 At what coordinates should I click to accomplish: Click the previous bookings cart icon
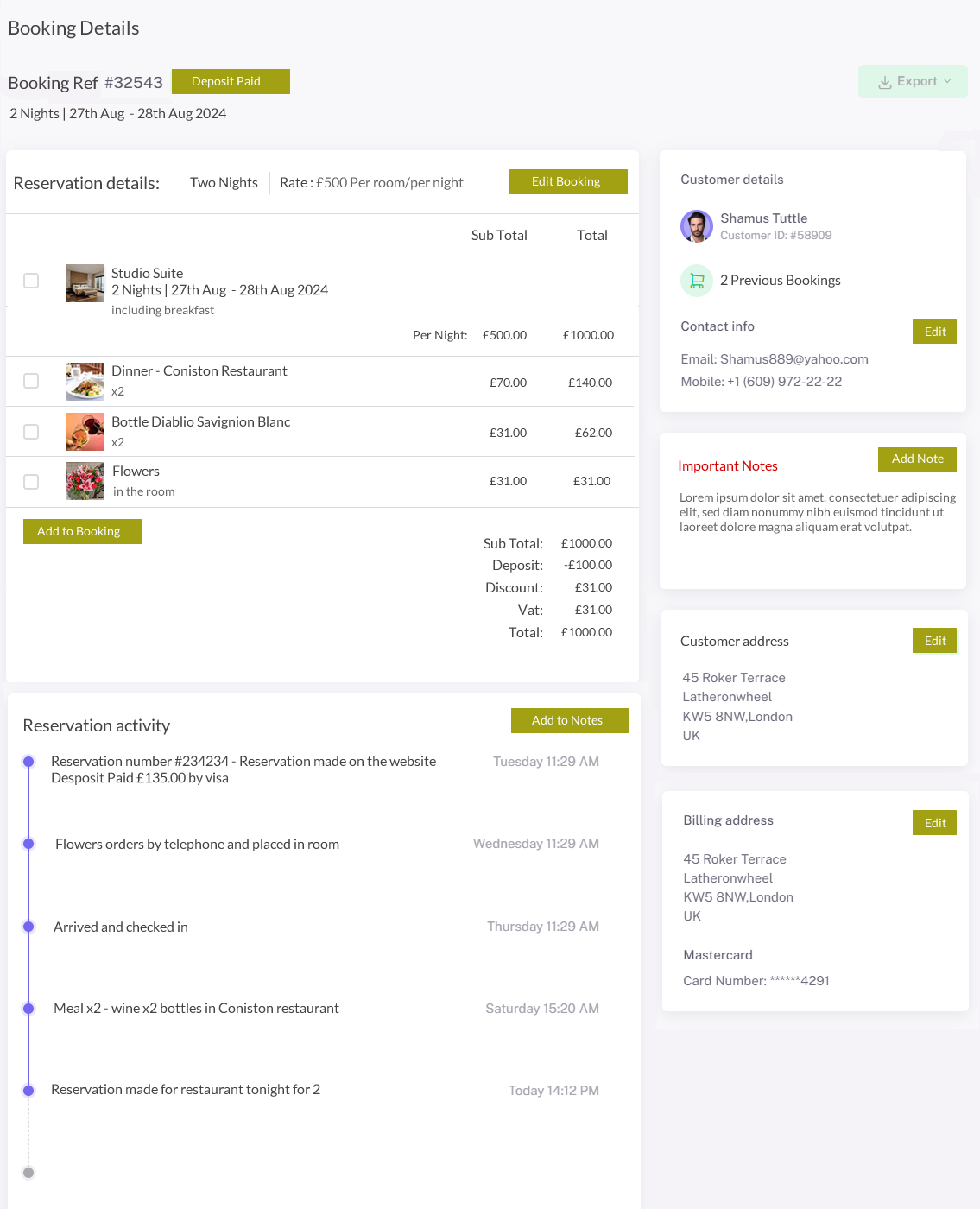pos(697,281)
